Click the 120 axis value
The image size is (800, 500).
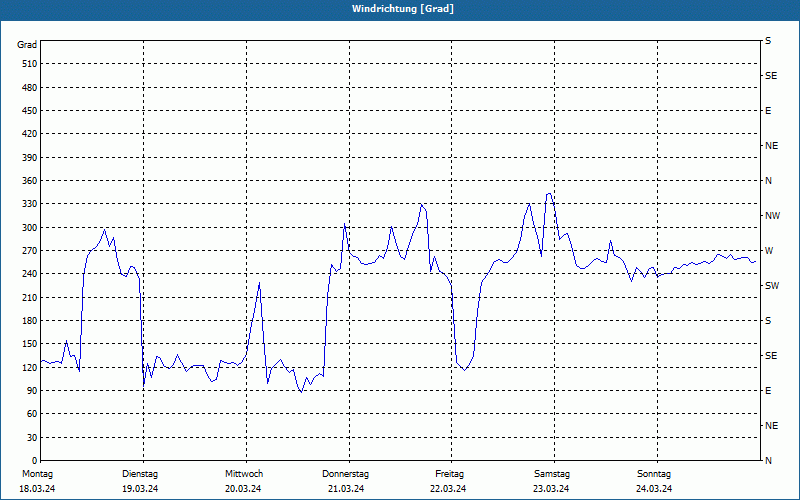coord(30,367)
